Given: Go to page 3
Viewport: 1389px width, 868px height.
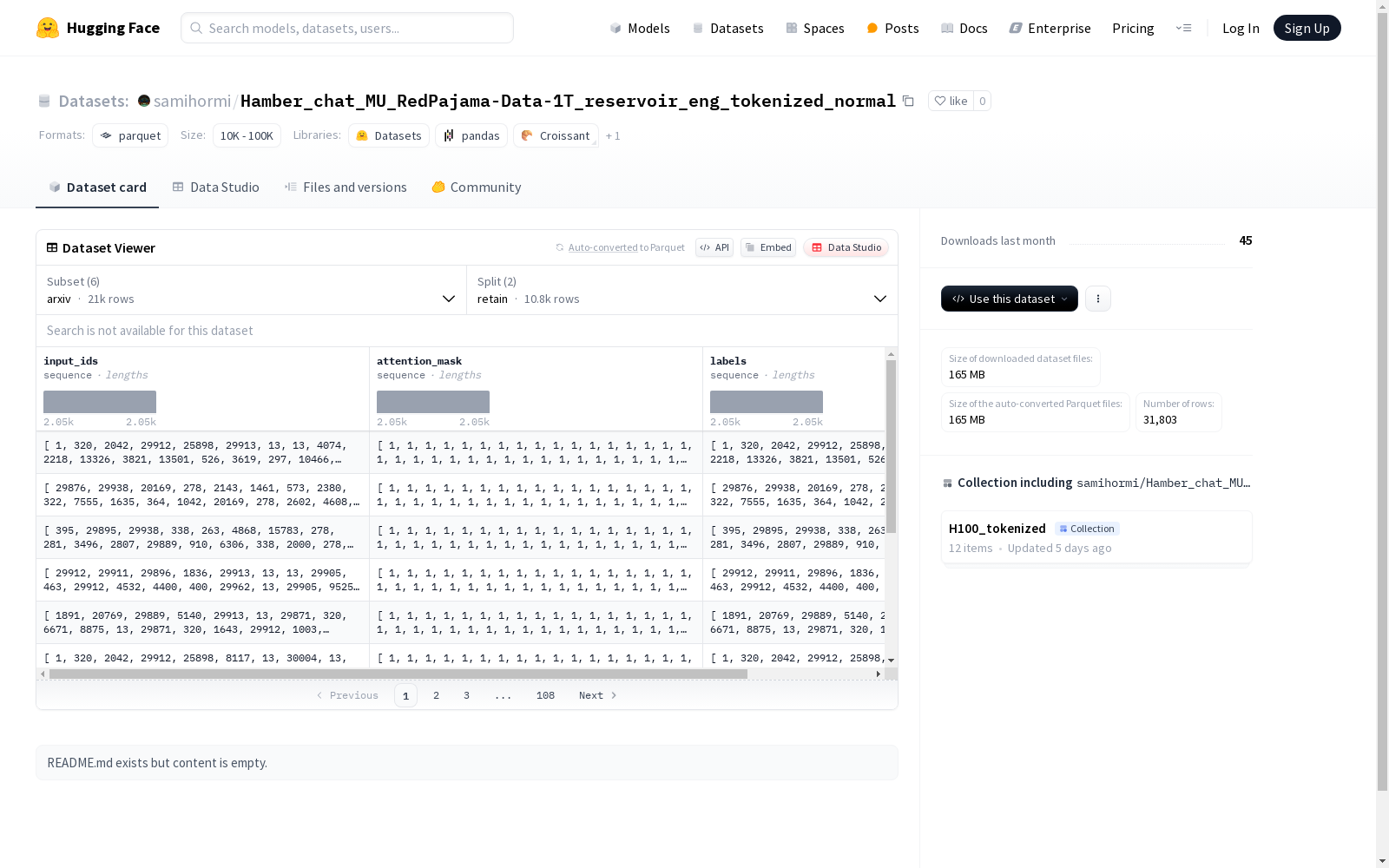Looking at the screenshot, I should [466, 695].
